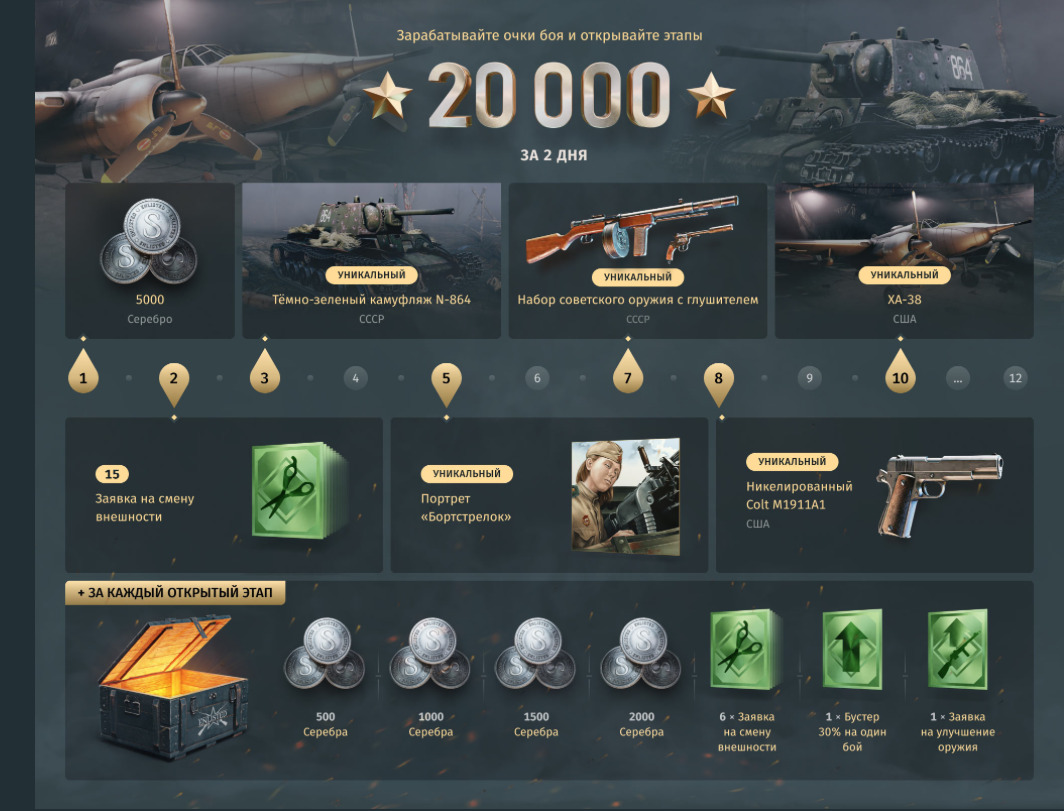The height and width of the screenshot is (811, 1064).
Task: Select the 500 Серебра coin reward
Action: 324,654
